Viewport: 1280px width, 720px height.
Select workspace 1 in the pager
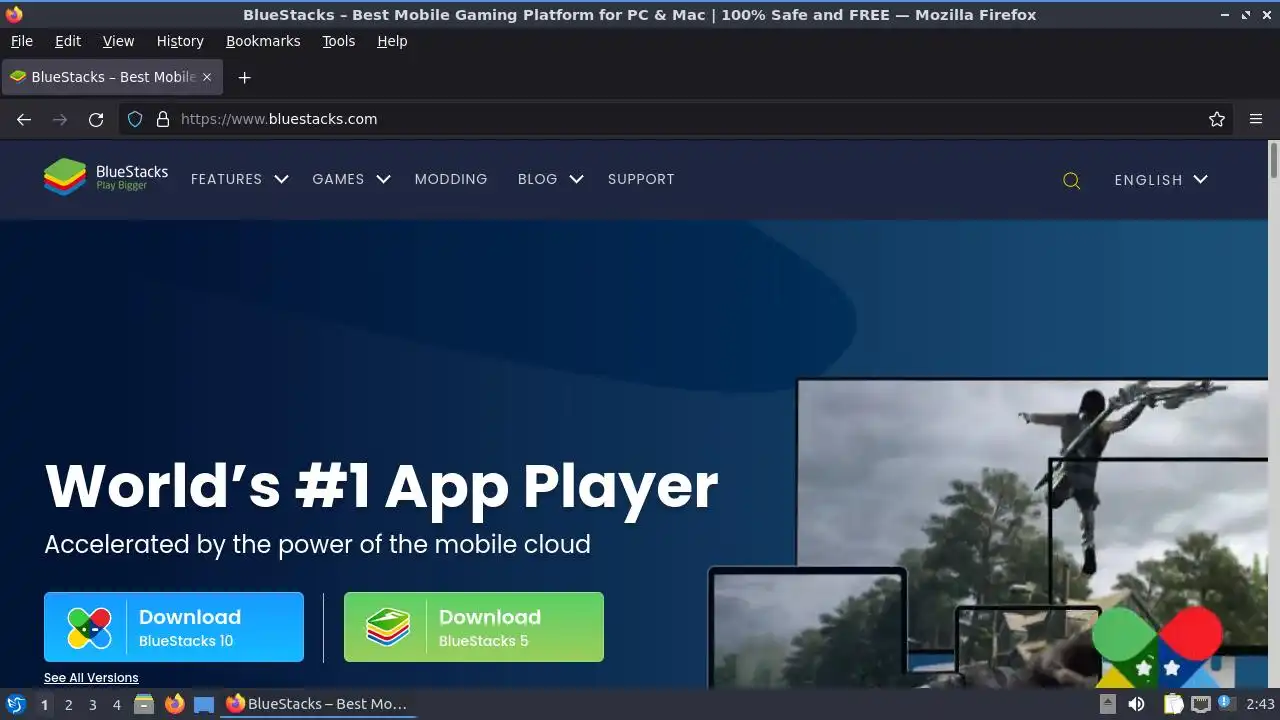coord(44,704)
